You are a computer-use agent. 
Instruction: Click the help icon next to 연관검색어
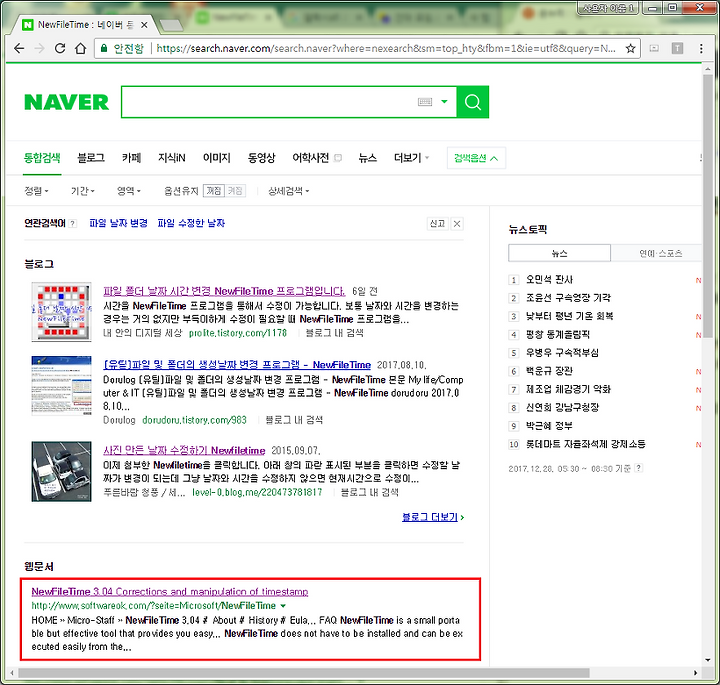coord(72,224)
